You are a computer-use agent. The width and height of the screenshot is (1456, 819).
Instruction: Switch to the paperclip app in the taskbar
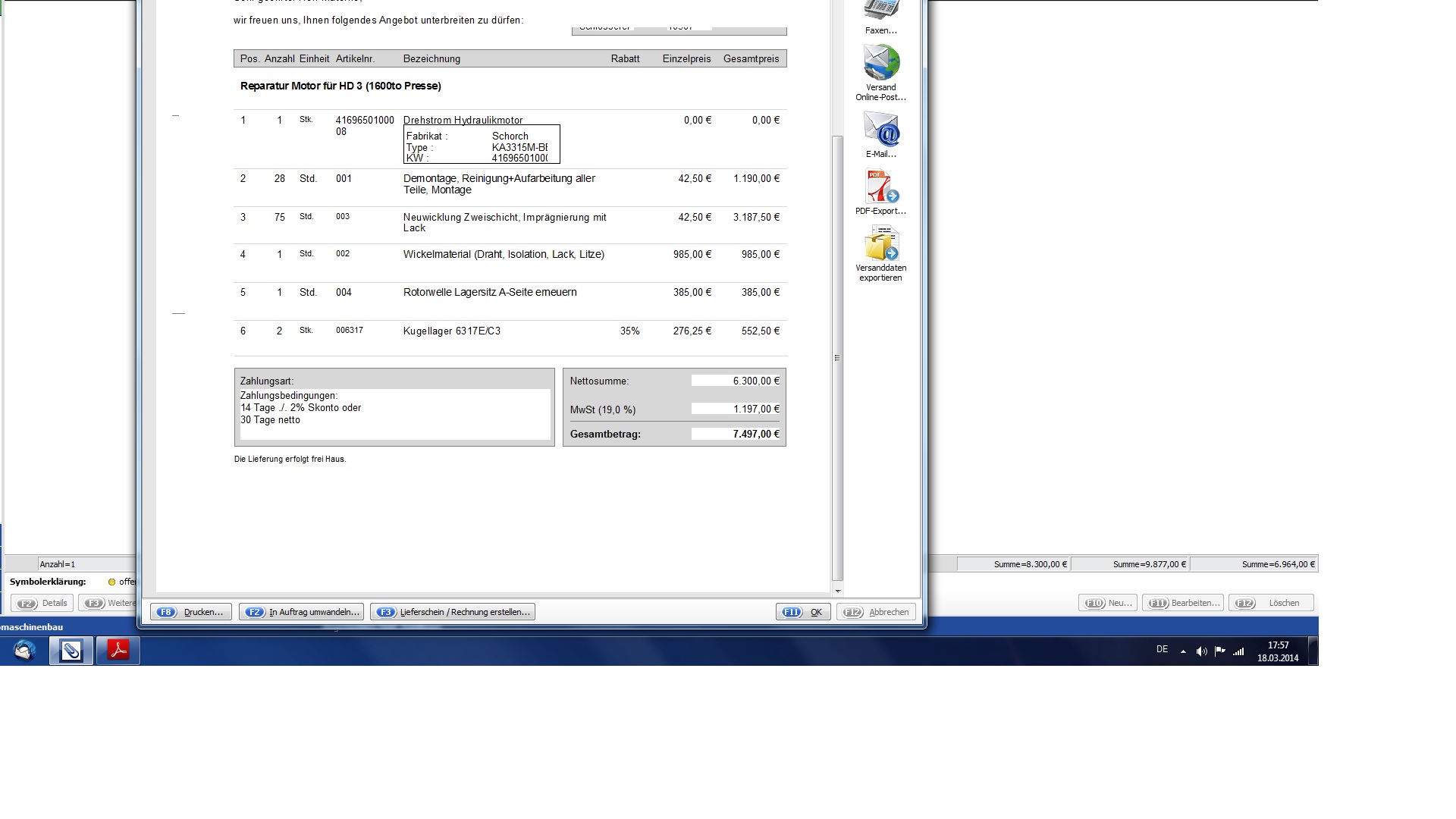pyautogui.click(x=71, y=651)
